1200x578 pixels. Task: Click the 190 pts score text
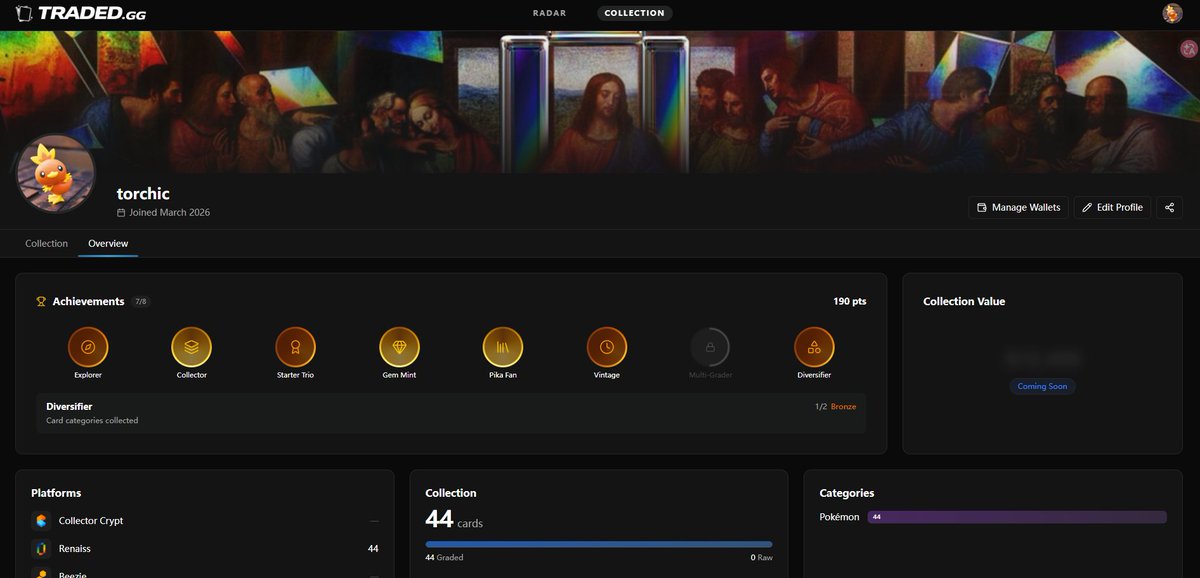[849, 301]
